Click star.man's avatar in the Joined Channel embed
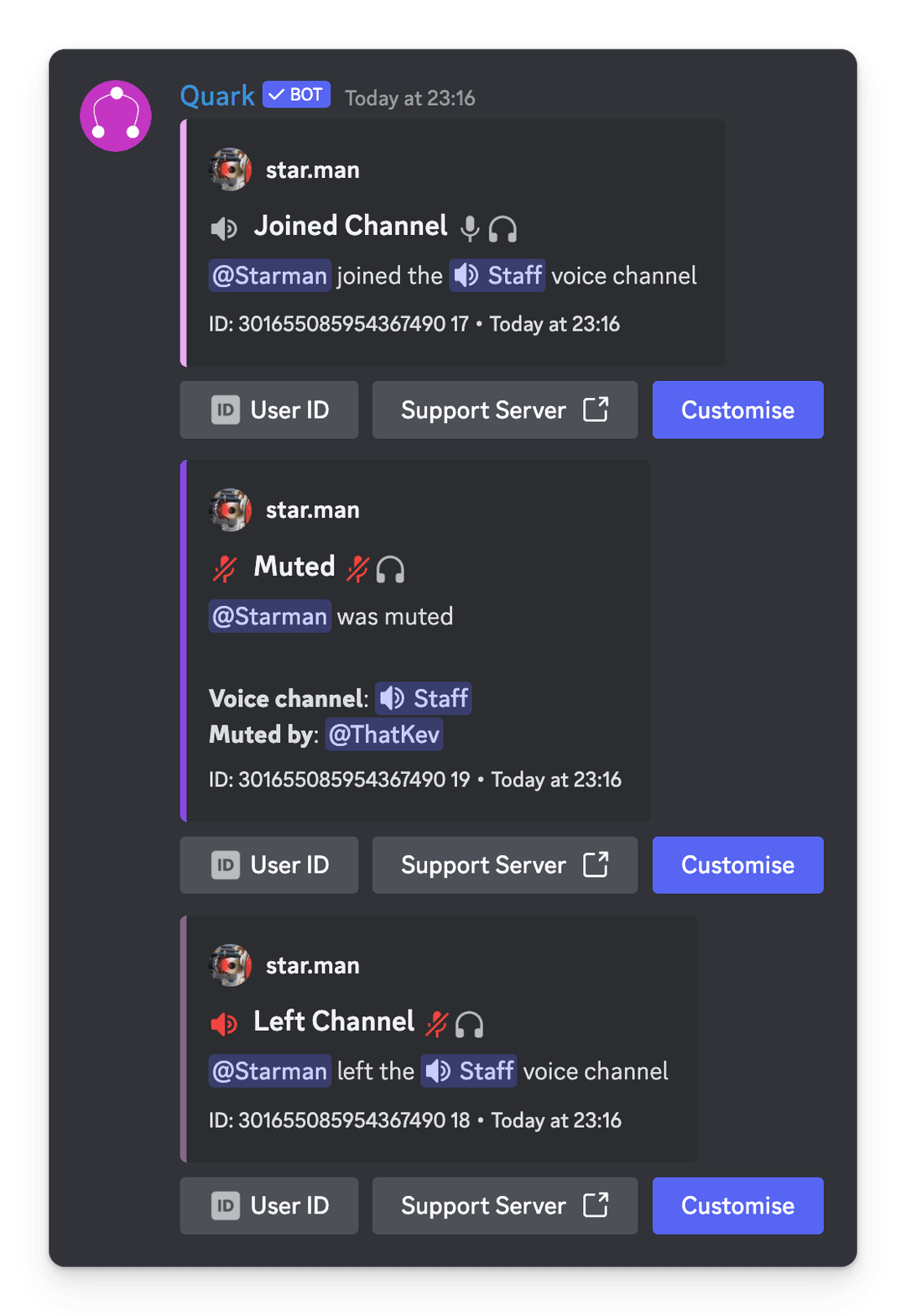906x1316 pixels. point(230,169)
